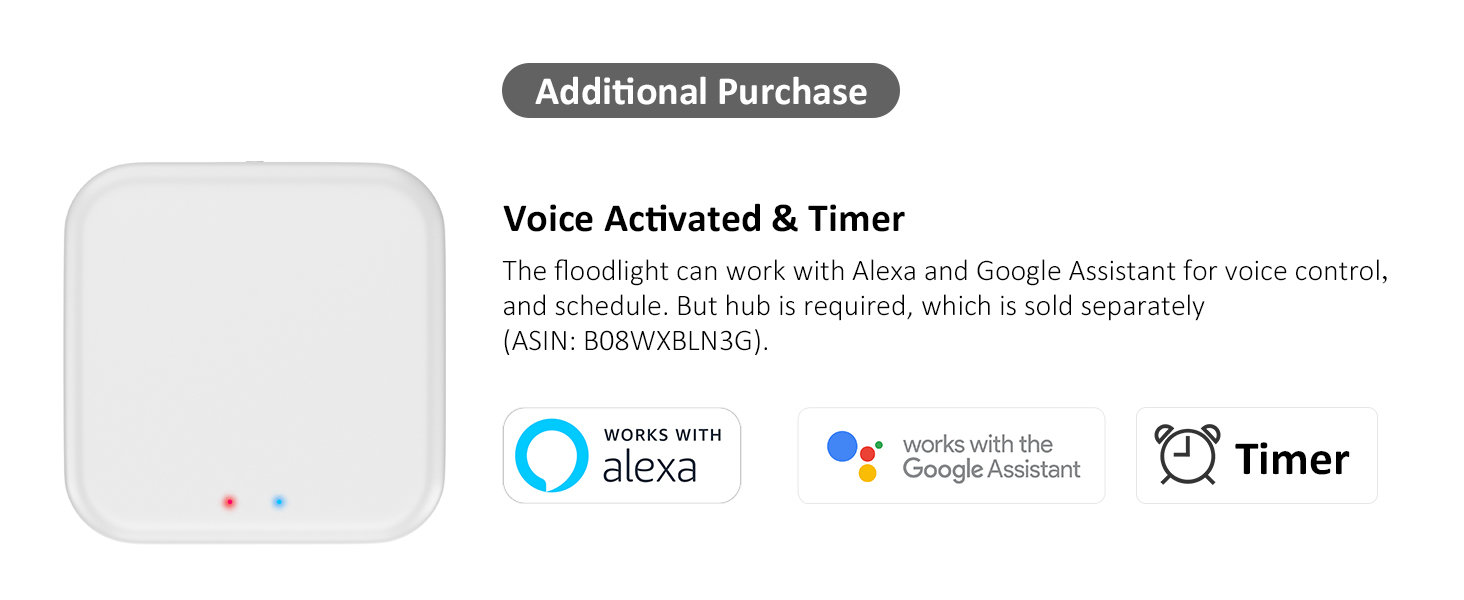The width and height of the screenshot is (1464, 600).
Task: Select the yellow Google Assistant dot
Action: tap(867, 473)
